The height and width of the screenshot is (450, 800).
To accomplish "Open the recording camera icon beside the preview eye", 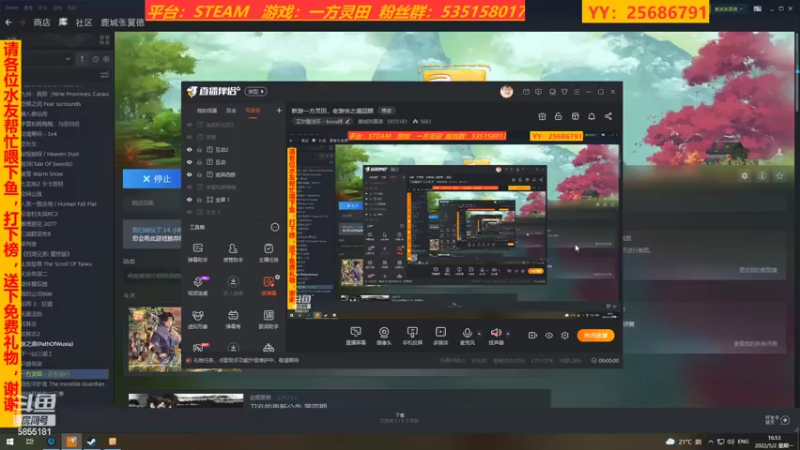I will [x=532, y=335].
